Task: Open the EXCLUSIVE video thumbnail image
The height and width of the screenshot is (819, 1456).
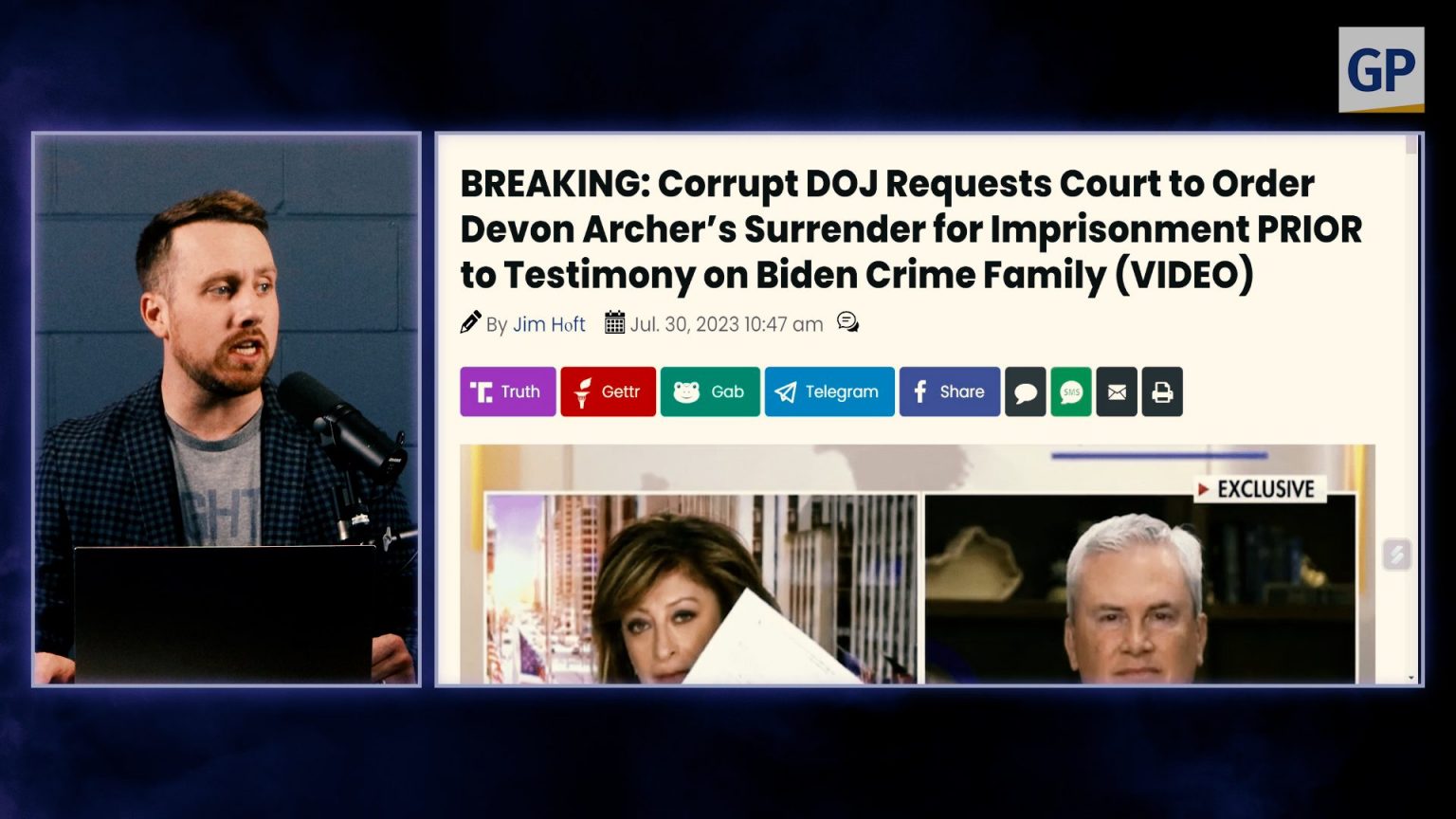Action: click(918, 564)
